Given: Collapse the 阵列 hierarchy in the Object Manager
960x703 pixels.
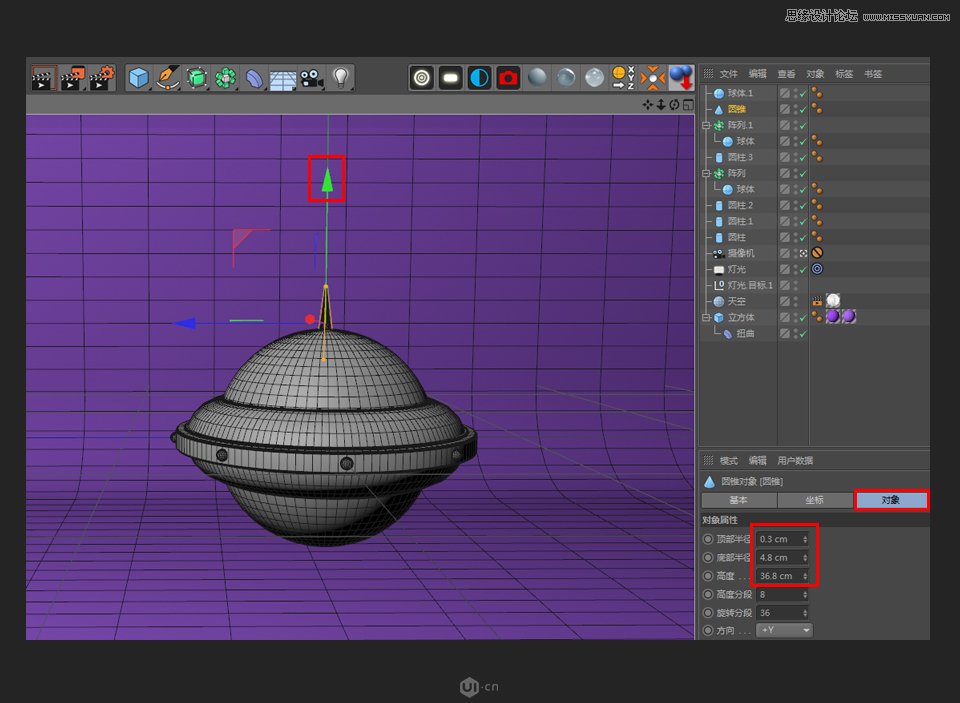Looking at the screenshot, I should [x=705, y=173].
